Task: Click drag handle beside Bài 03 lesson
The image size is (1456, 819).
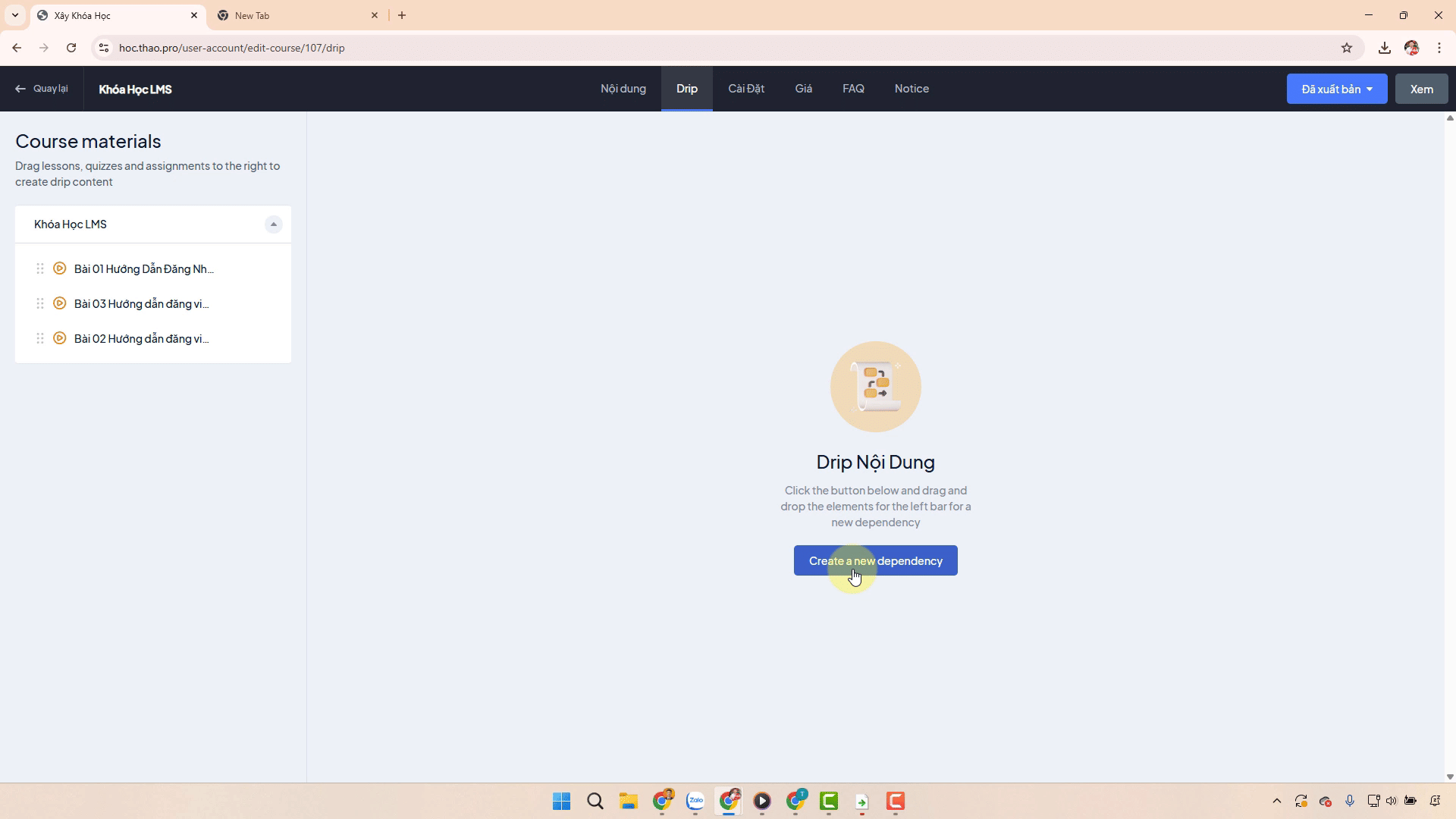Action: [x=40, y=303]
